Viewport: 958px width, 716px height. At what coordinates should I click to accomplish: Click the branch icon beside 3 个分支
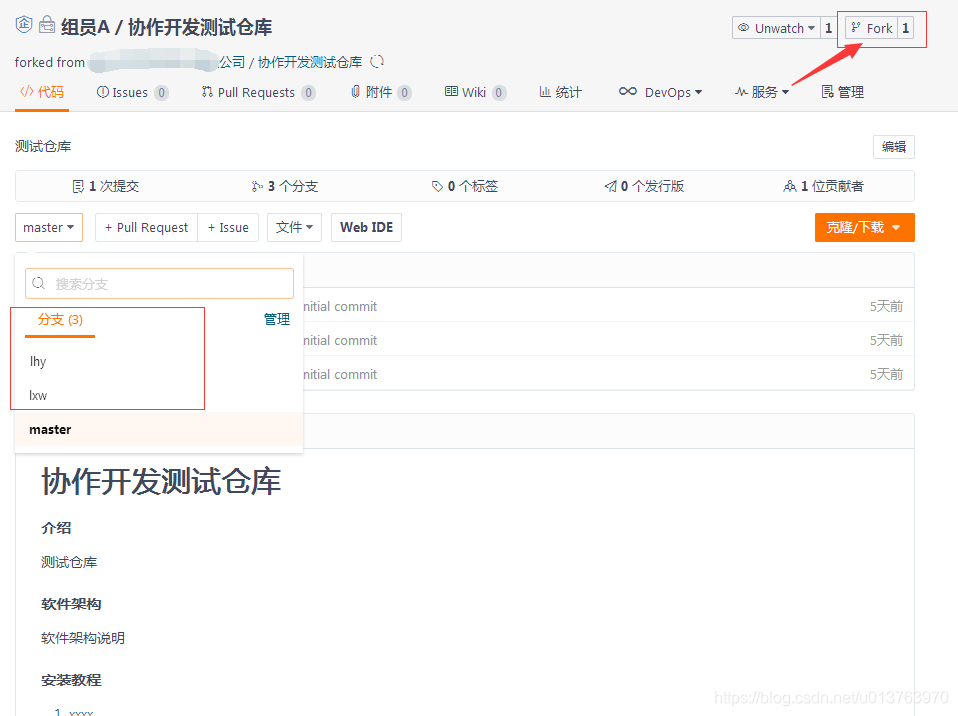pos(257,186)
